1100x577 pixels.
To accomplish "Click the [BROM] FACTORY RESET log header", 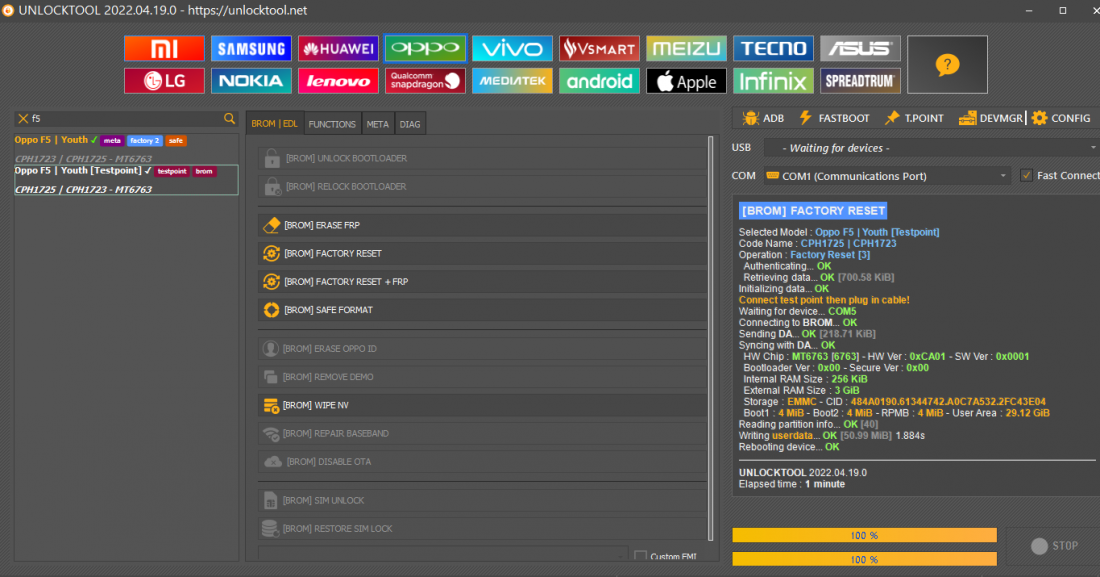I will (813, 211).
